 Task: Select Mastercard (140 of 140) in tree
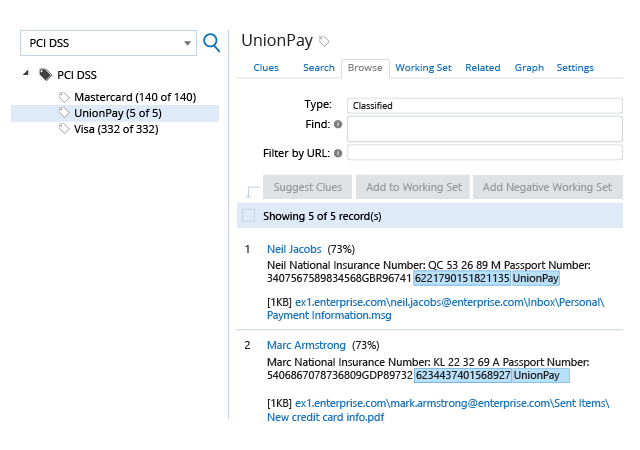tap(135, 97)
